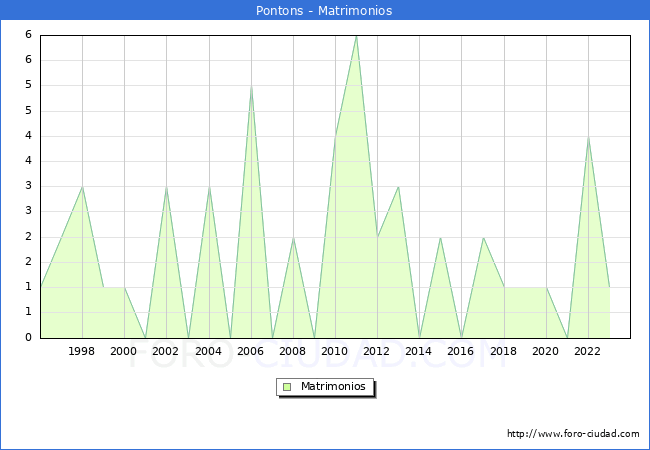
Task: Select the 2011 highest peak on chart
Action: pyautogui.click(x=356, y=36)
